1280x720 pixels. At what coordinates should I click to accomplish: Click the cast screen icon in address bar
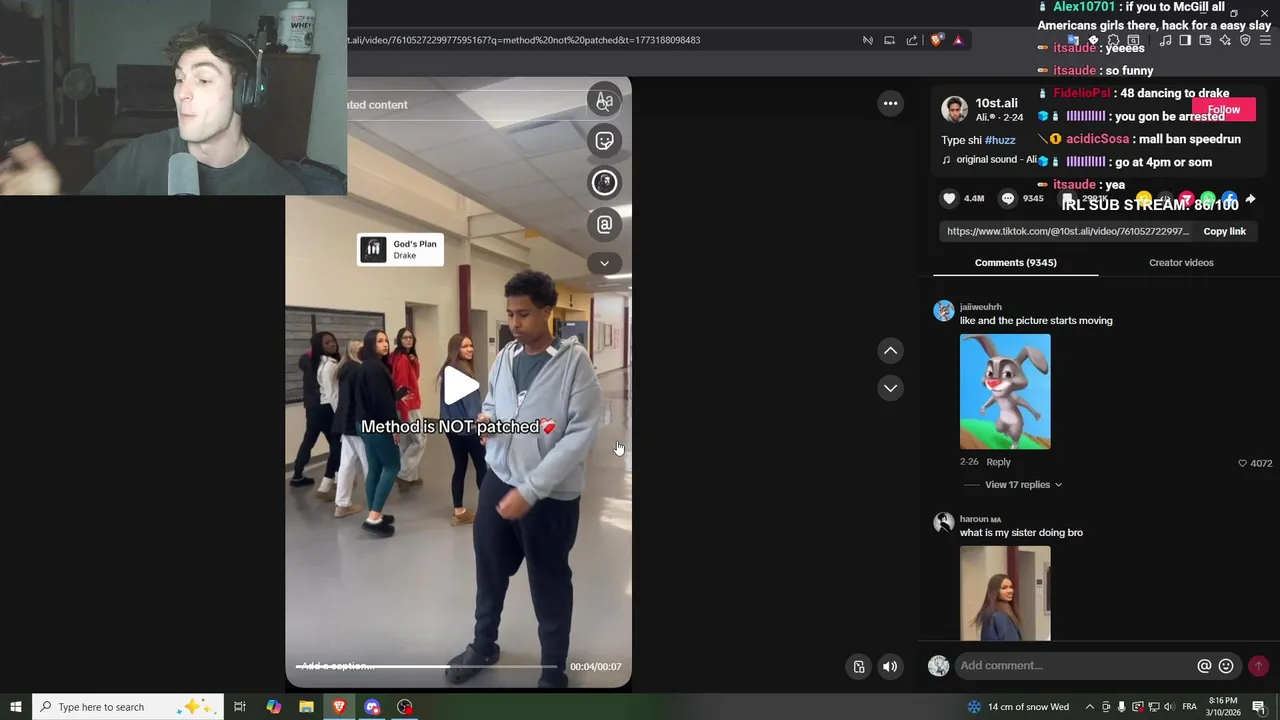tap(889, 40)
